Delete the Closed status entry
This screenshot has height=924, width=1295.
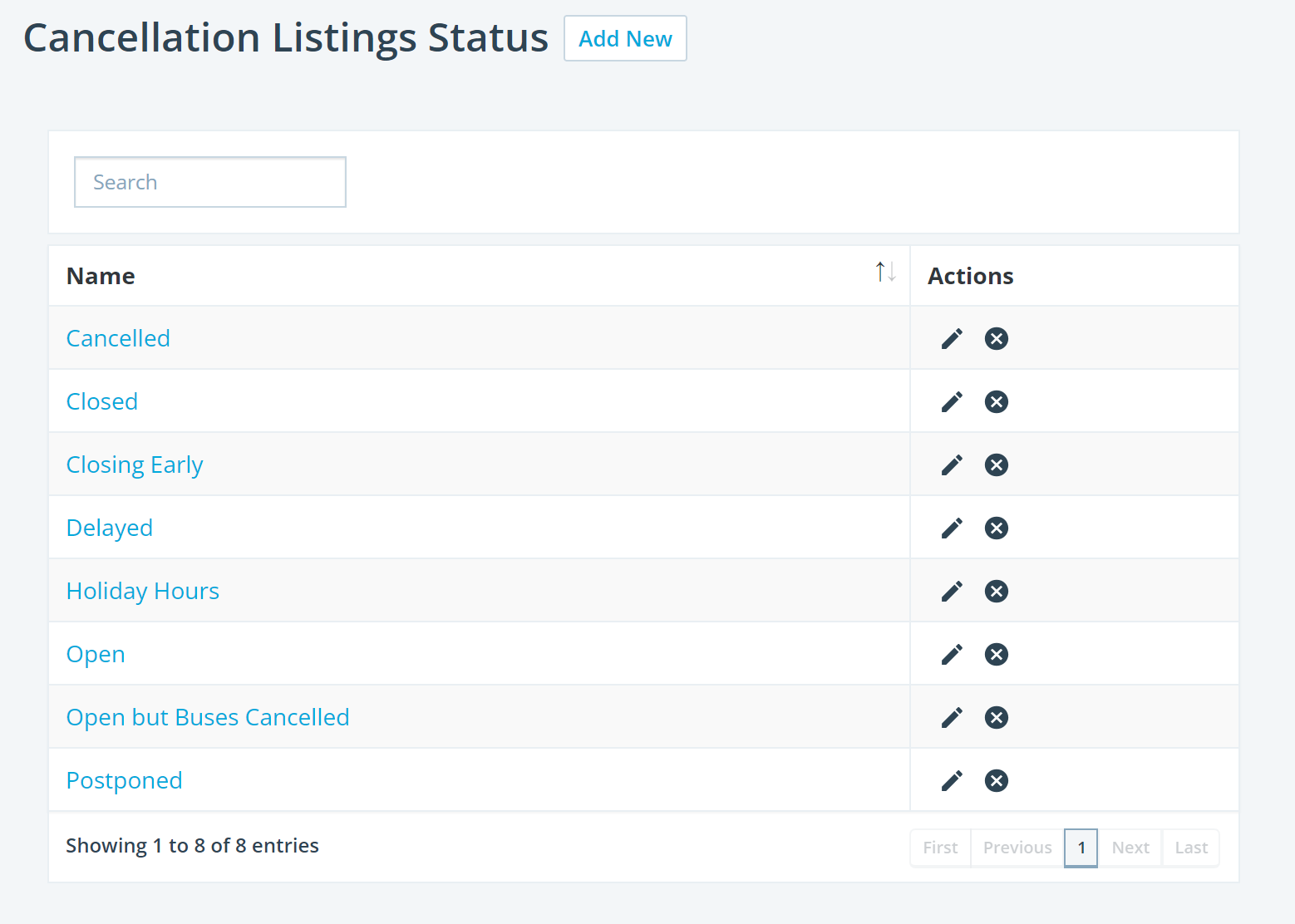(x=996, y=402)
